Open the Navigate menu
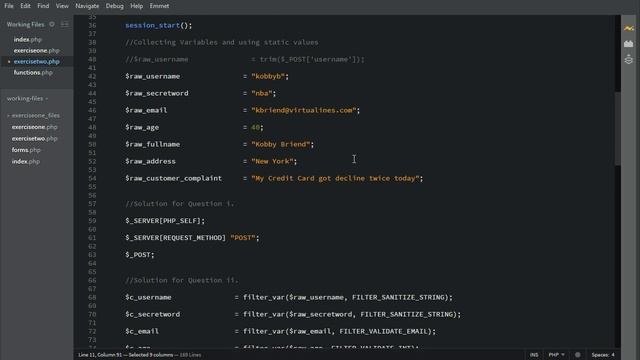The height and width of the screenshot is (360, 640). click(87, 6)
